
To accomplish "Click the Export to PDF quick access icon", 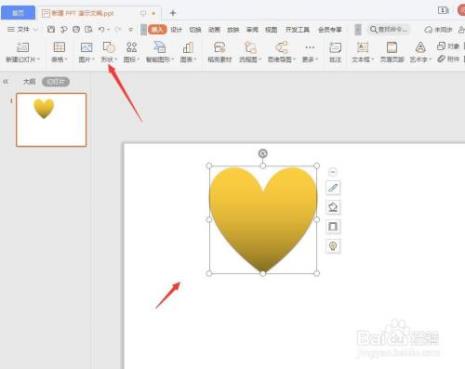I will pos(64,29).
